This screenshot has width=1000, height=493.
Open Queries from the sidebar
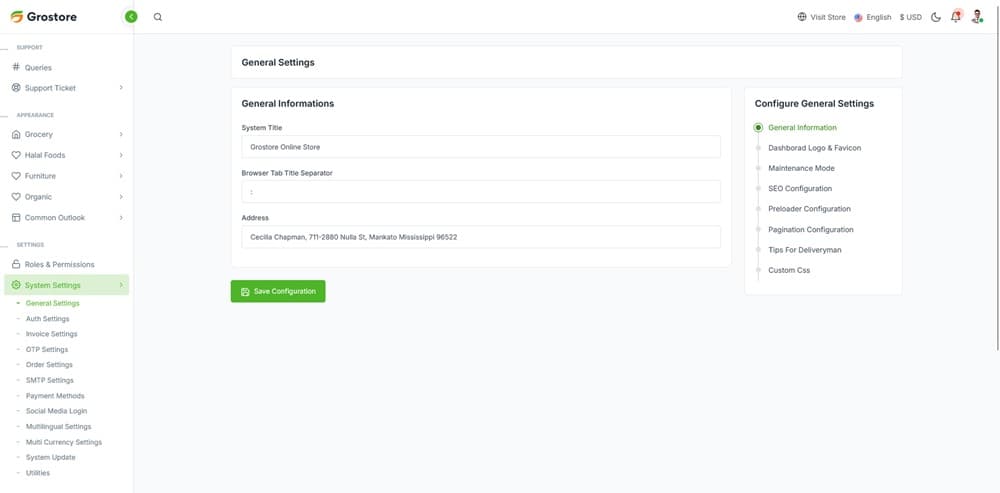[x=38, y=68]
